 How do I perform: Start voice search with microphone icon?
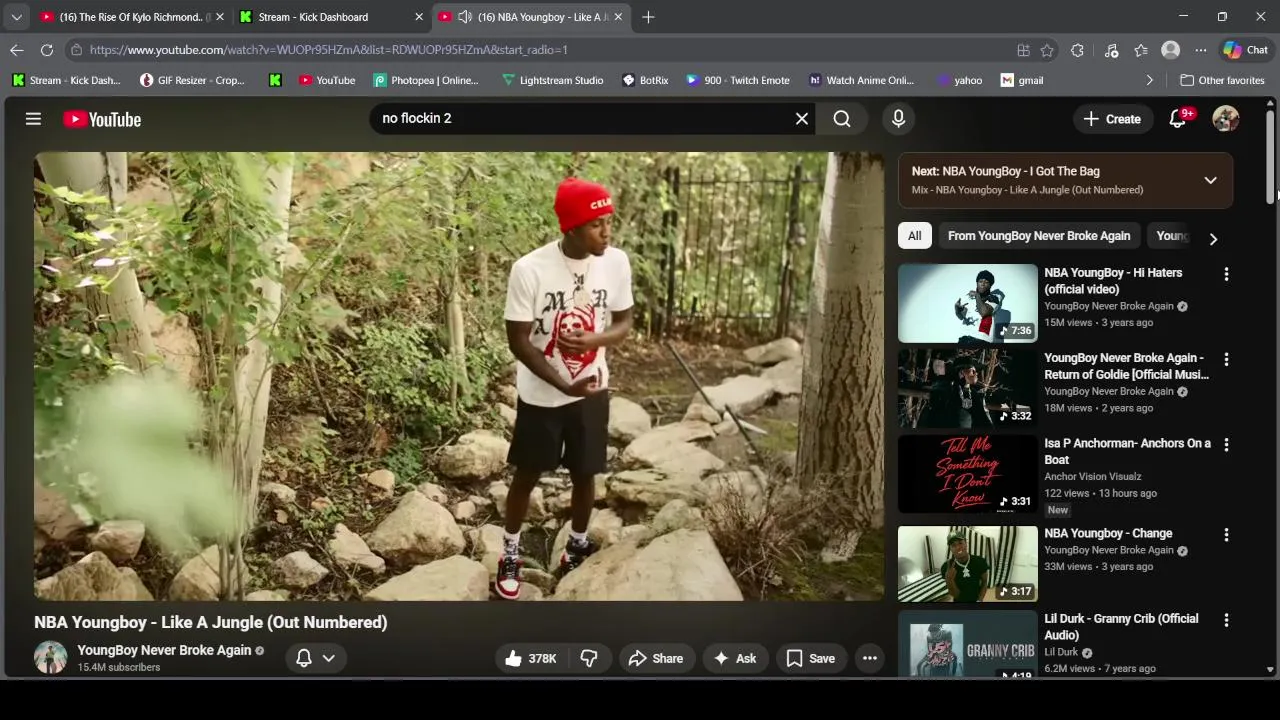coord(898,119)
